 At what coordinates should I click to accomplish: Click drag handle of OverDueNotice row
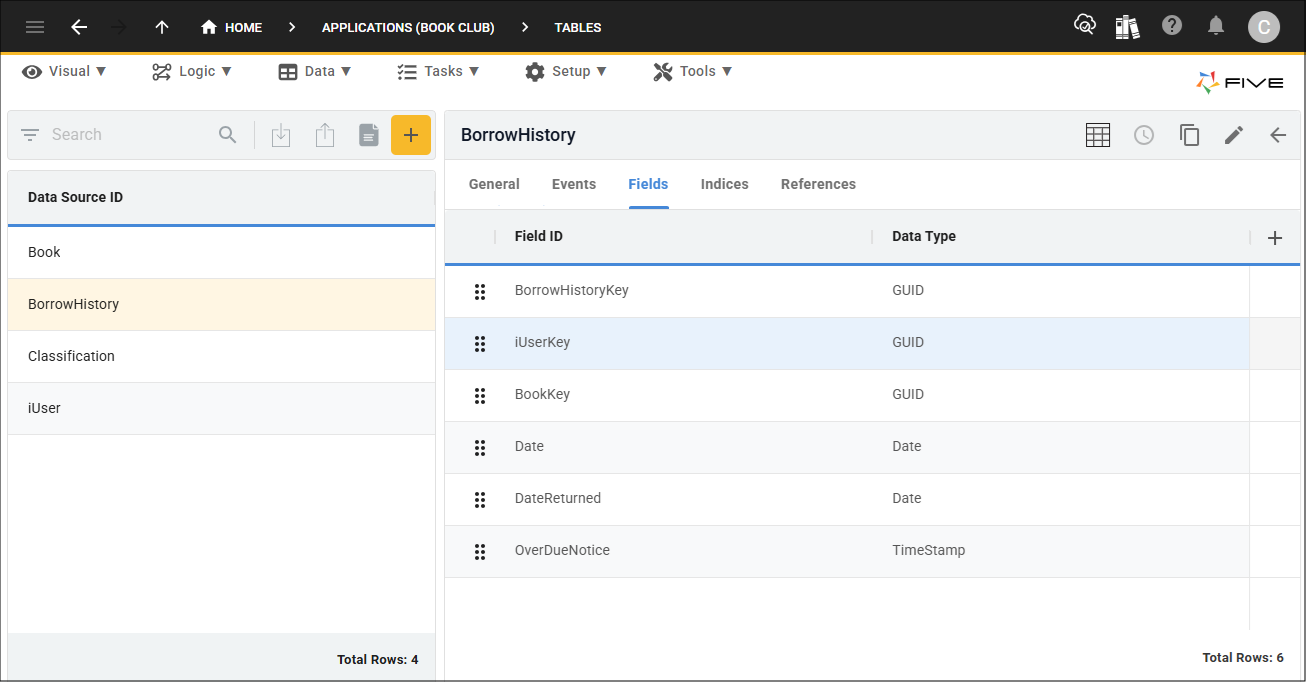[x=480, y=551]
